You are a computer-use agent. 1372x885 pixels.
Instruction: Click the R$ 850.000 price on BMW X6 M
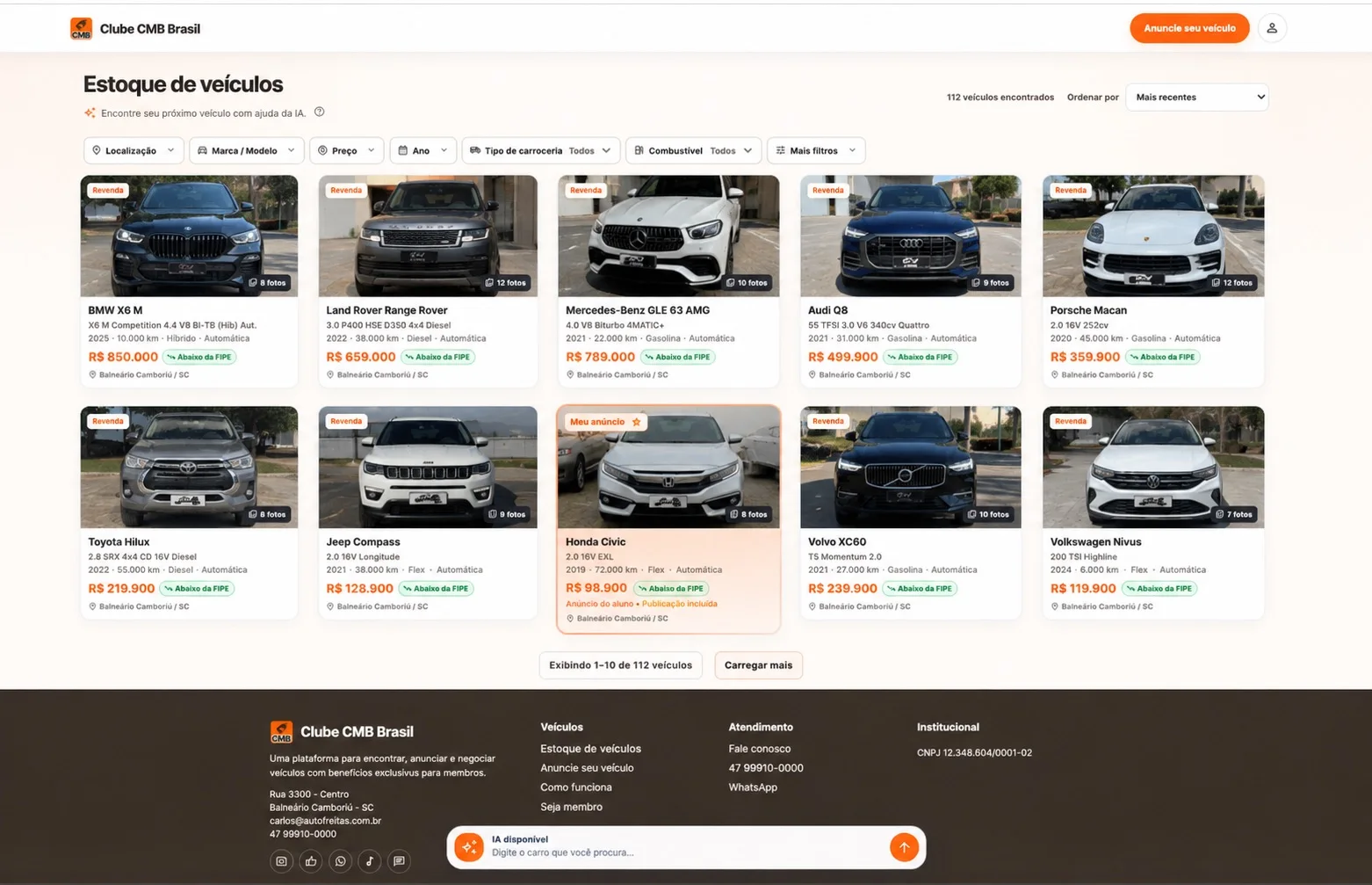click(123, 357)
